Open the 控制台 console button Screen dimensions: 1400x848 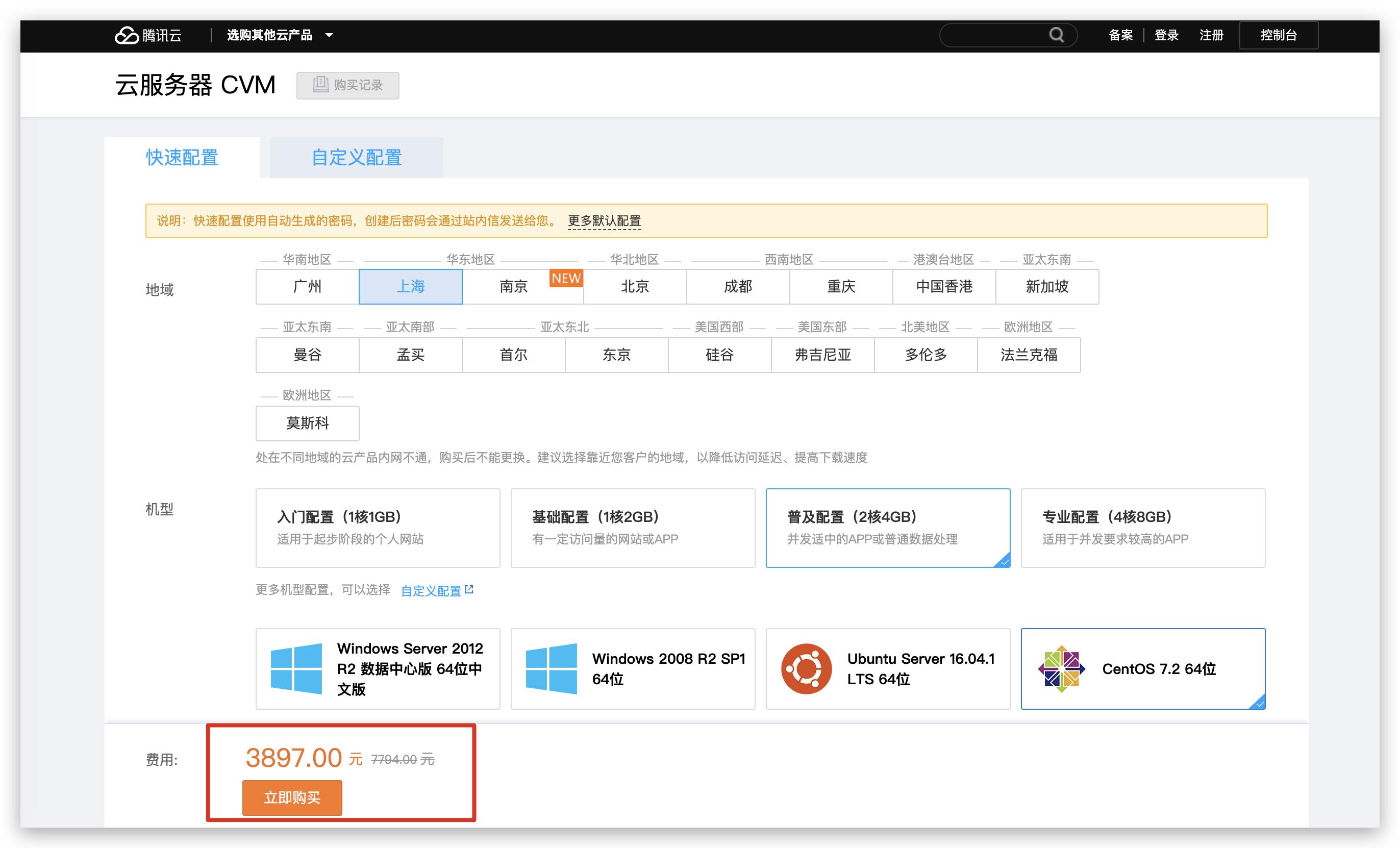tap(1279, 35)
